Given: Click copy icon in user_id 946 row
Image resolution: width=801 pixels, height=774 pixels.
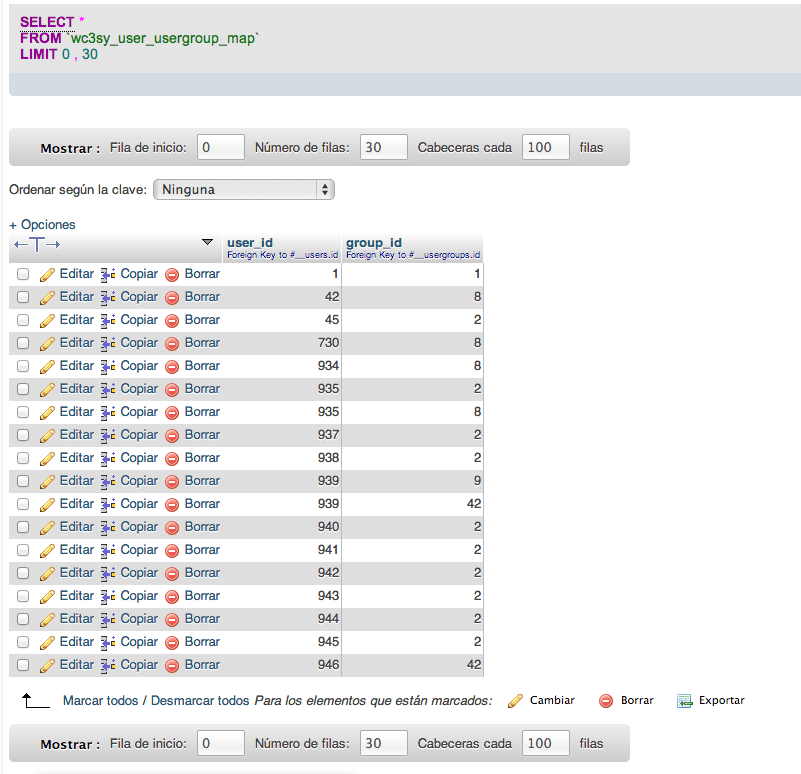Looking at the screenshot, I should (x=108, y=665).
